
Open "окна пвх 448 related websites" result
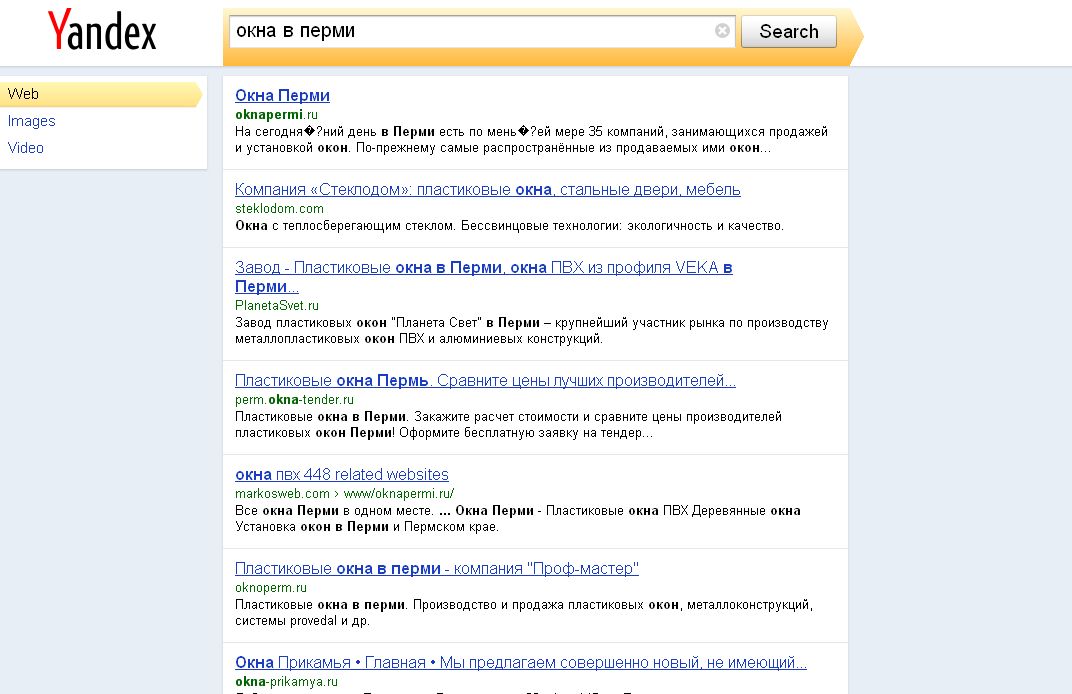tap(341, 475)
